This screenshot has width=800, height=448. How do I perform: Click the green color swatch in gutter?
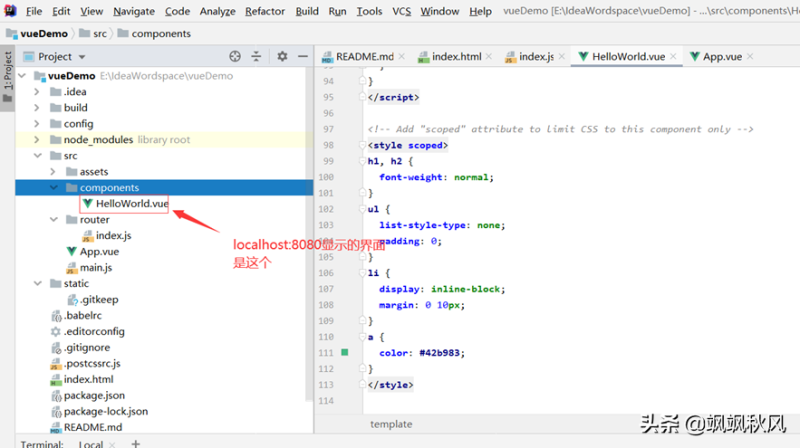pos(345,352)
